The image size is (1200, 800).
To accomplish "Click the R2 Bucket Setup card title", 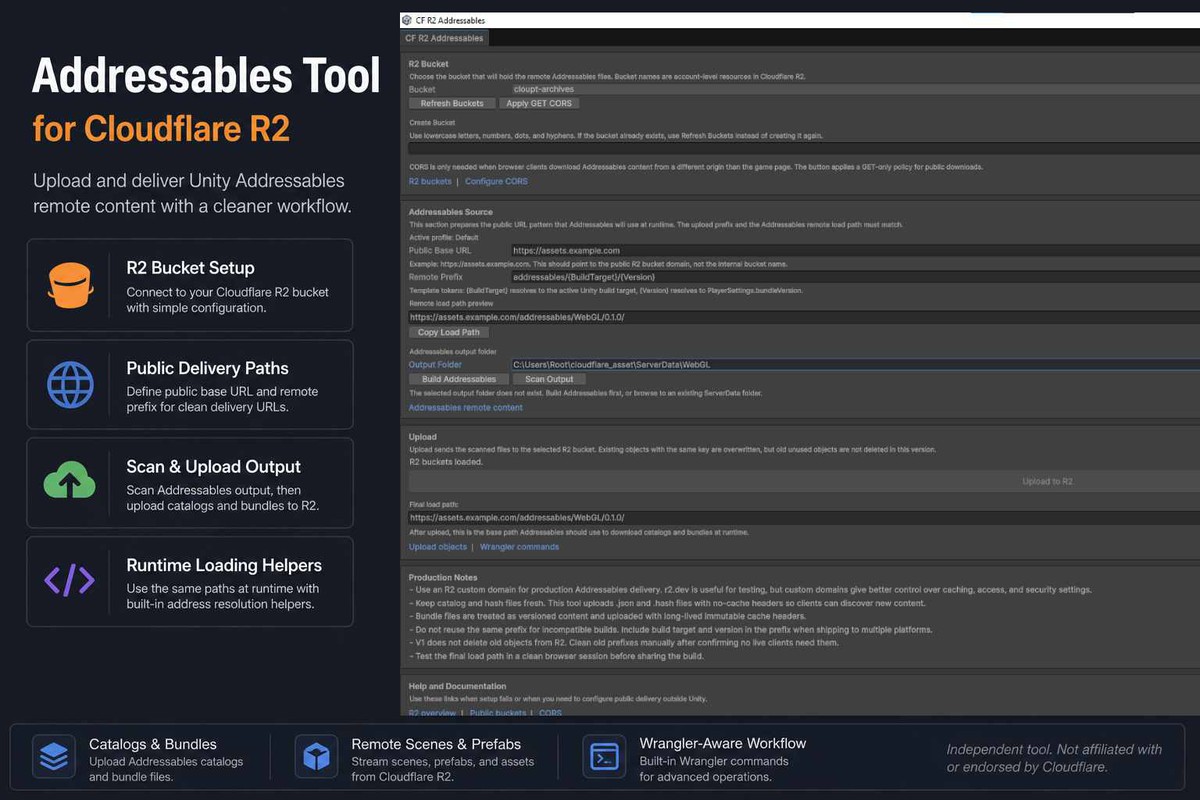I will (x=190, y=268).
